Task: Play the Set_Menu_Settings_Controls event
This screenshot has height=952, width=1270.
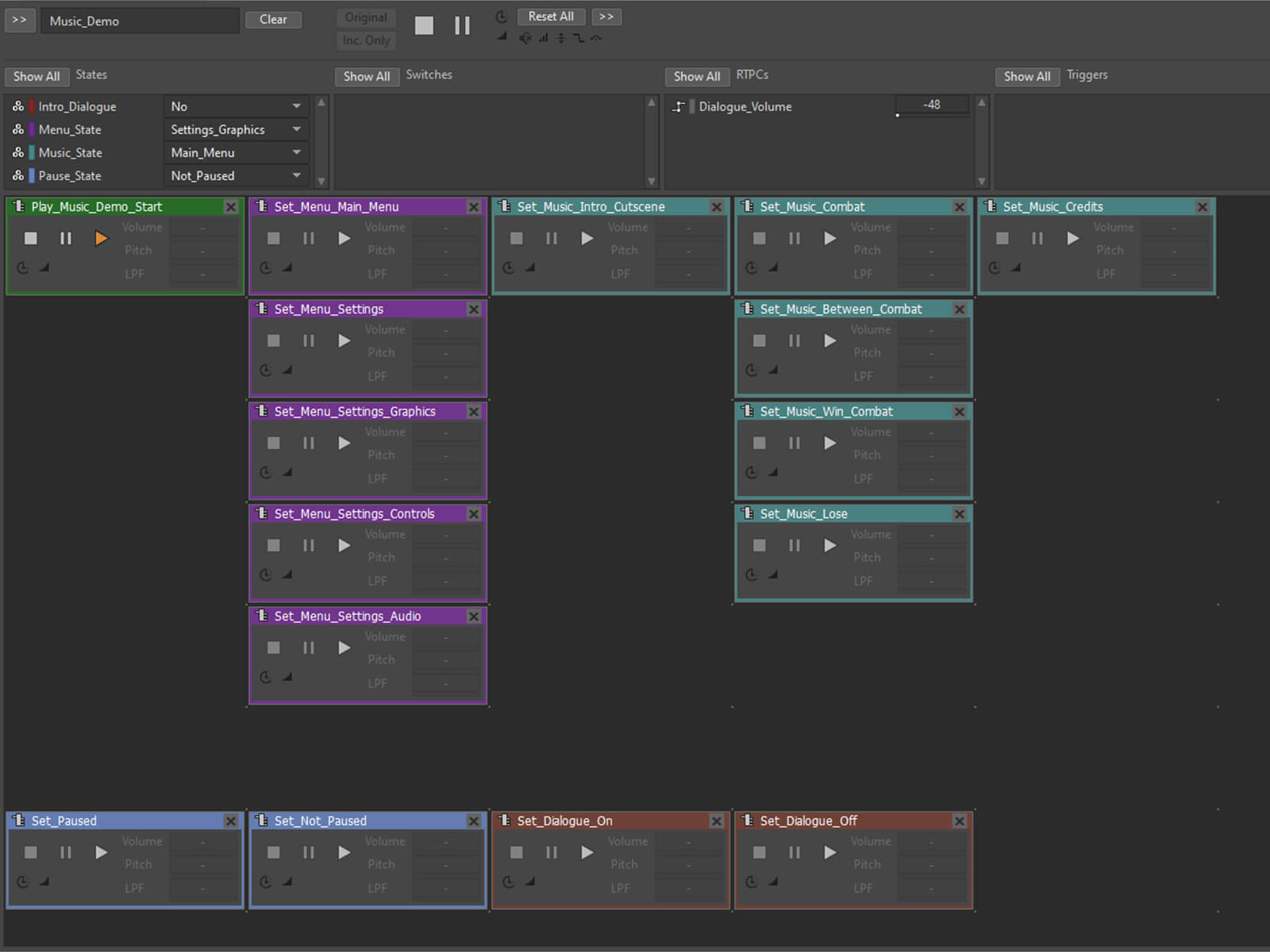Action: click(344, 545)
